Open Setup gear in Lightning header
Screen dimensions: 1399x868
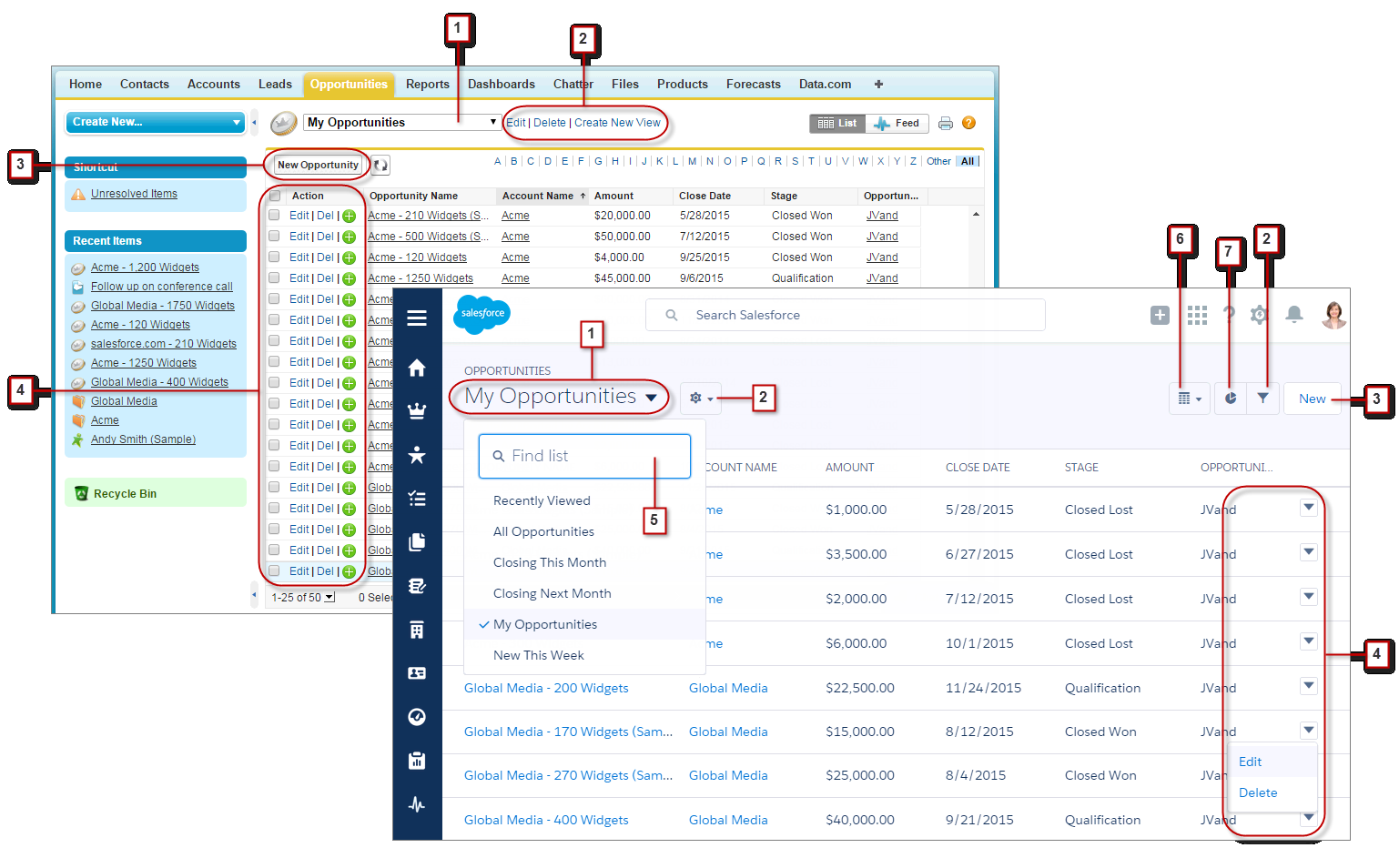pyautogui.click(x=1259, y=315)
